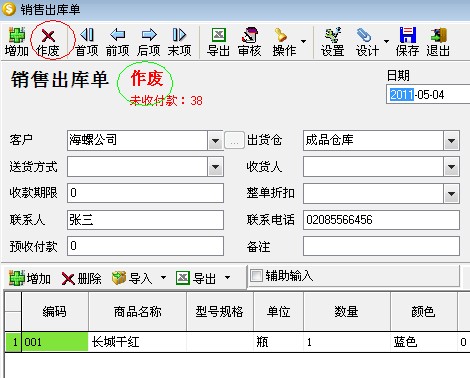Click the 增加 icon in top toolbar
The width and height of the screenshot is (470, 378).
point(17,42)
